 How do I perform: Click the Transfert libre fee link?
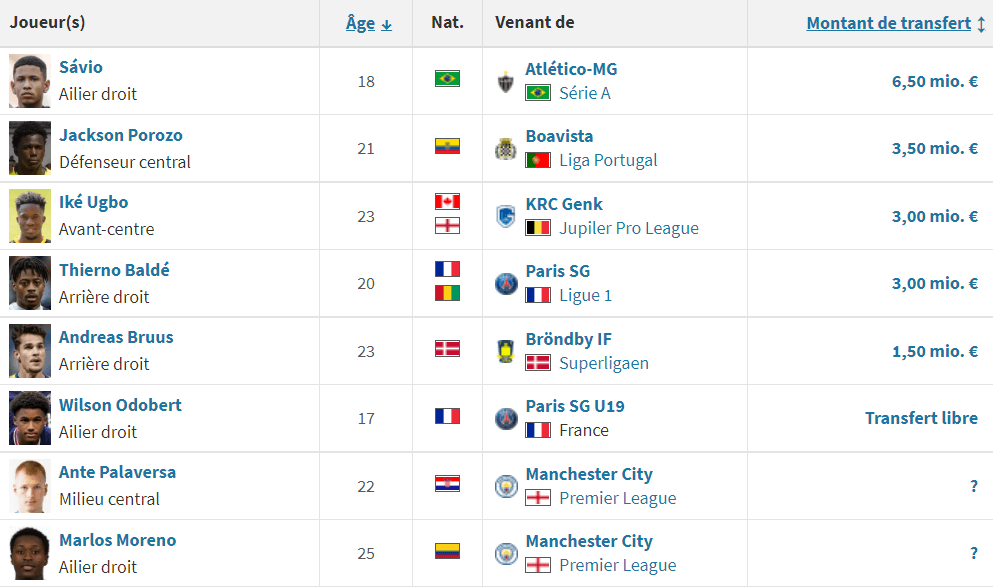point(921,418)
